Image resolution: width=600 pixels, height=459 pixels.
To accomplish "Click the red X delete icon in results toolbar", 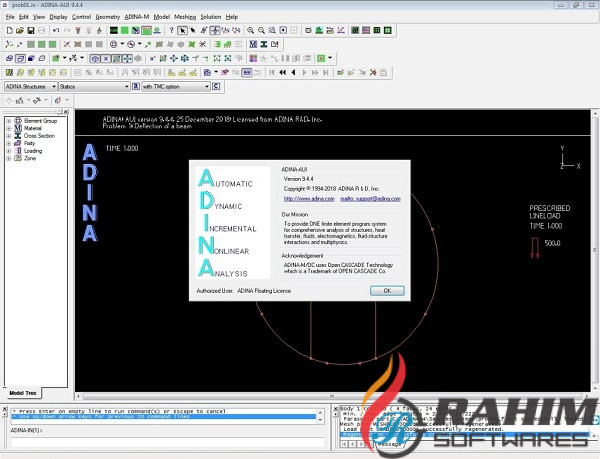I will [x=373, y=72].
